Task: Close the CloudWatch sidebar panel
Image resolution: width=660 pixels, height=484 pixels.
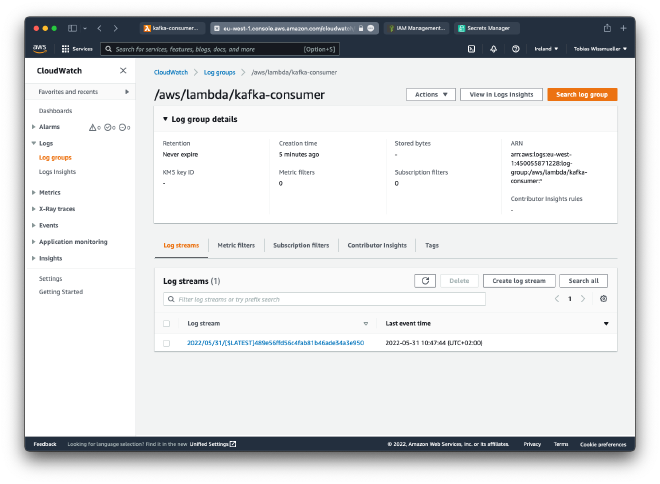Action: (123, 71)
